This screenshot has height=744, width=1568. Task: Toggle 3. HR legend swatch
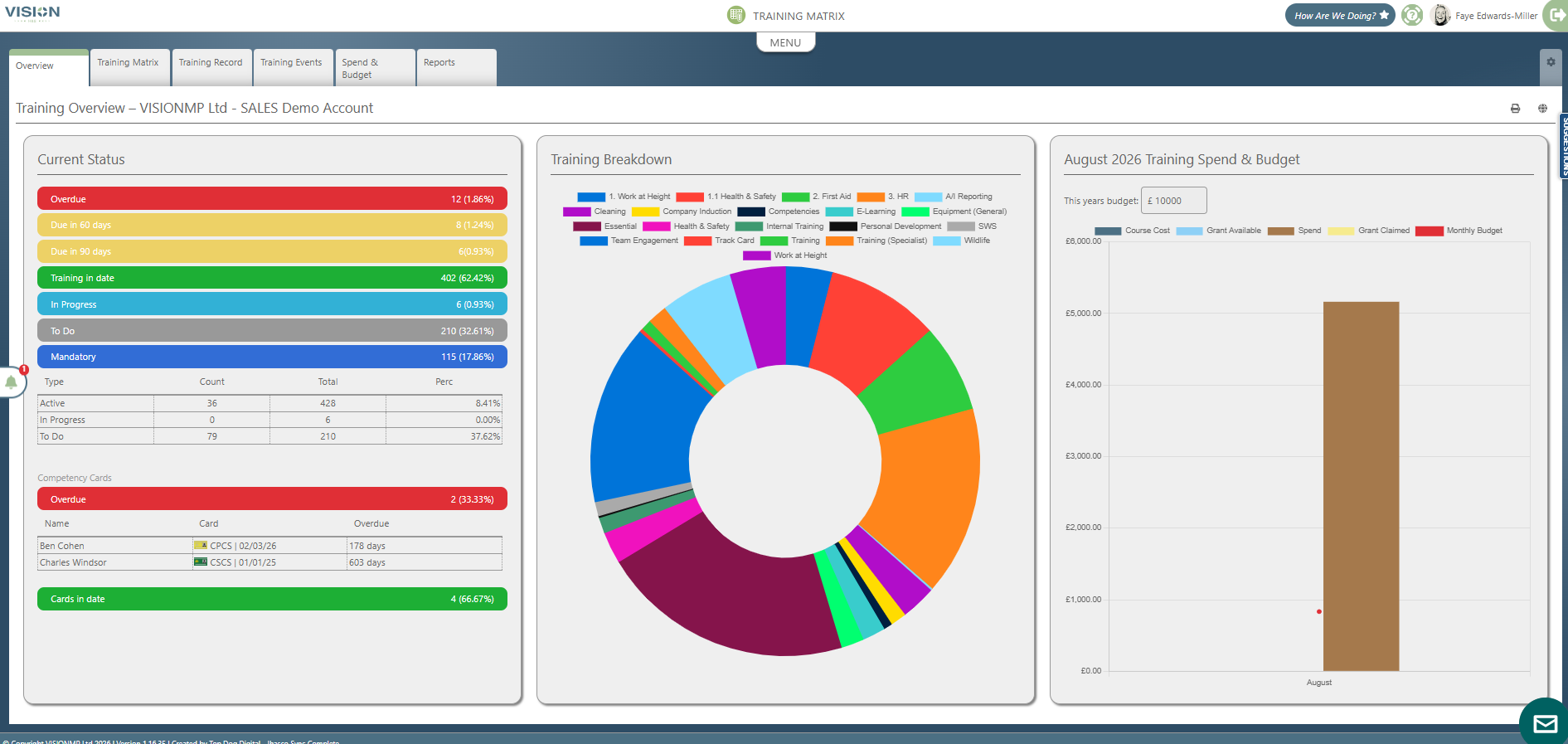point(871,197)
